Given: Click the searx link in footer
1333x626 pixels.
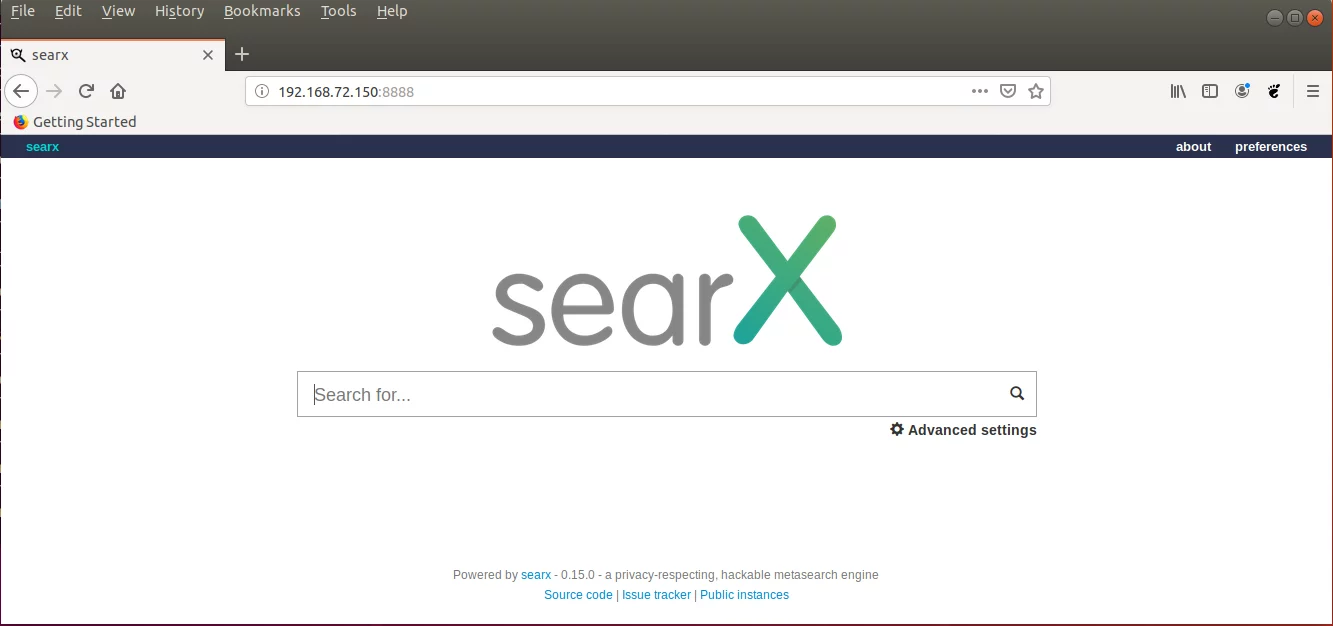Looking at the screenshot, I should click(536, 574).
